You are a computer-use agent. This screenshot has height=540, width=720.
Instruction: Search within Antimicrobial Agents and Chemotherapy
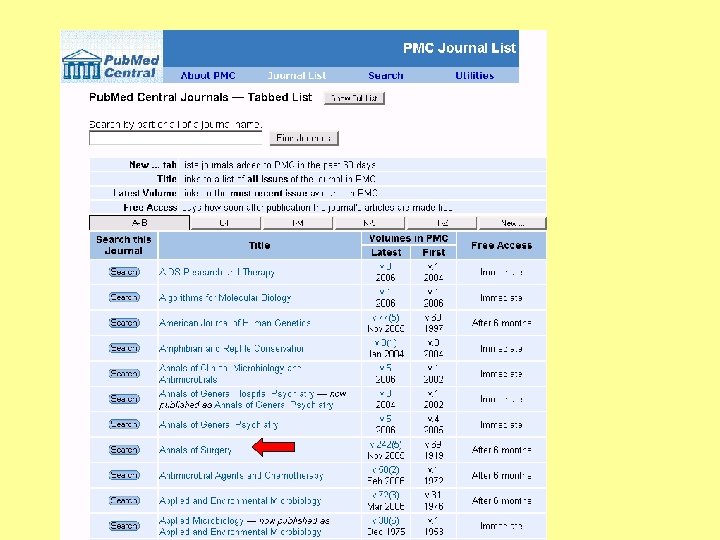point(124,475)
